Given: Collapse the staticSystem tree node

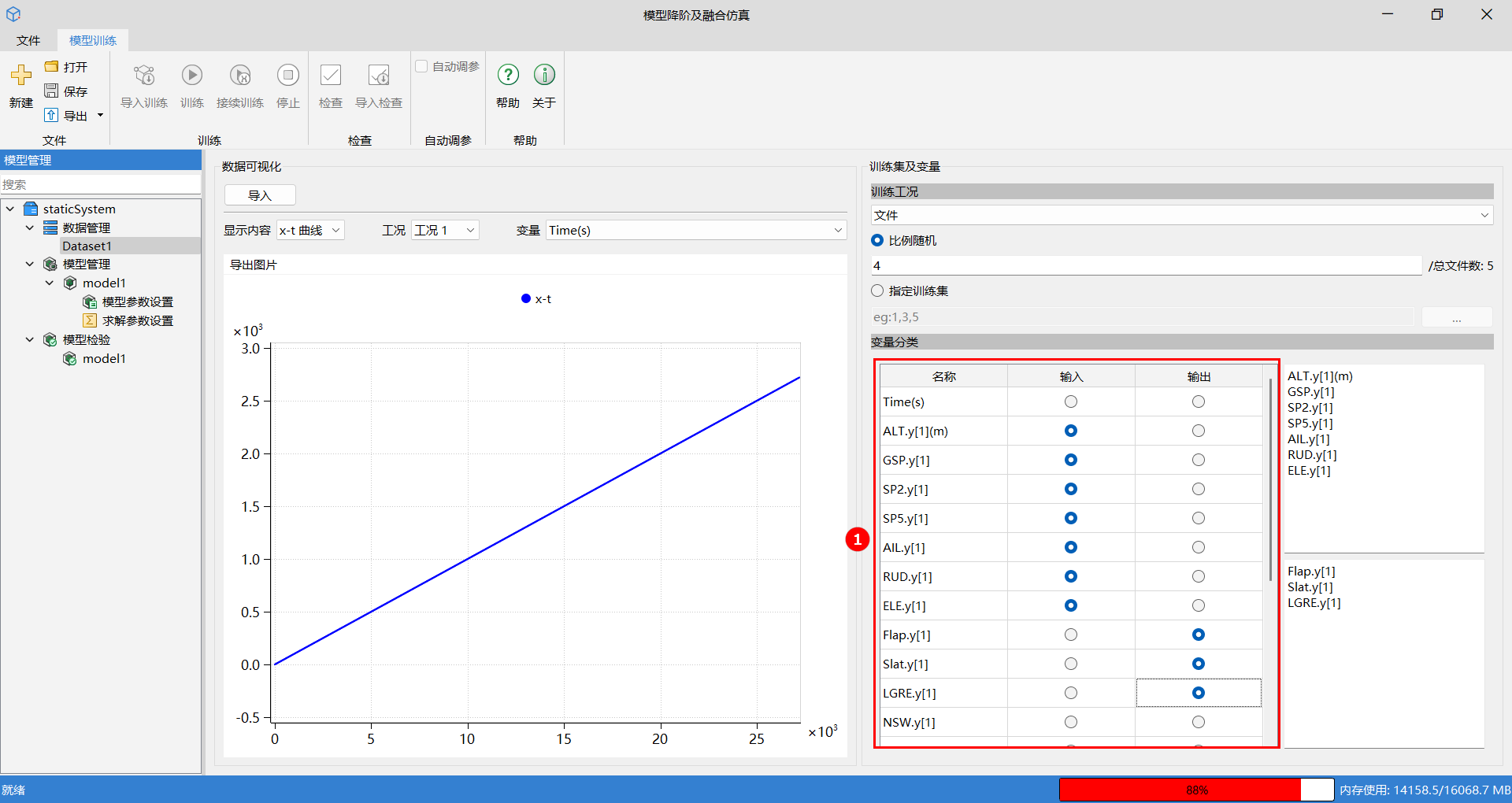Looking at the screenshot, I should pos(10,209).
